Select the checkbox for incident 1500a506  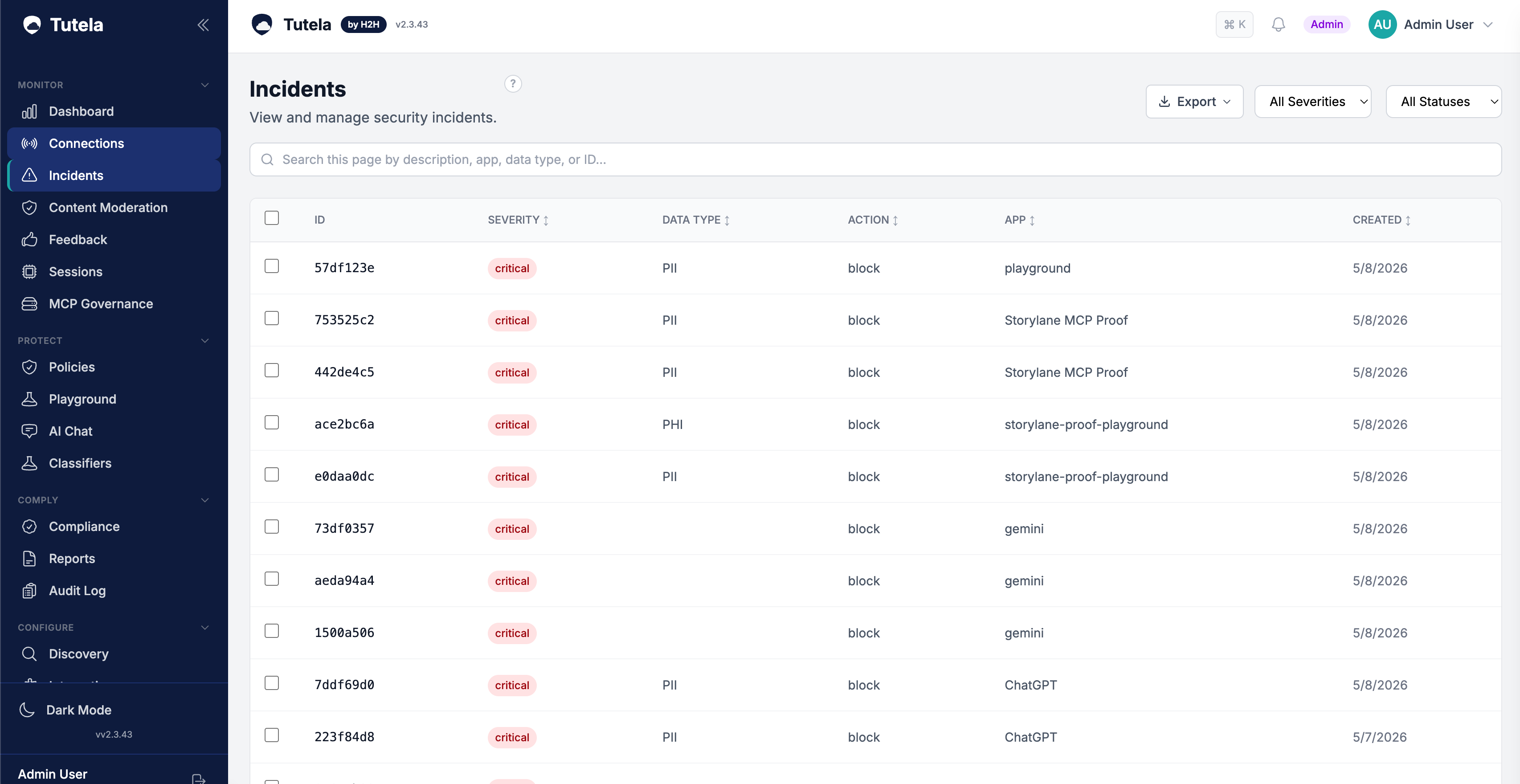click(271, 631)
